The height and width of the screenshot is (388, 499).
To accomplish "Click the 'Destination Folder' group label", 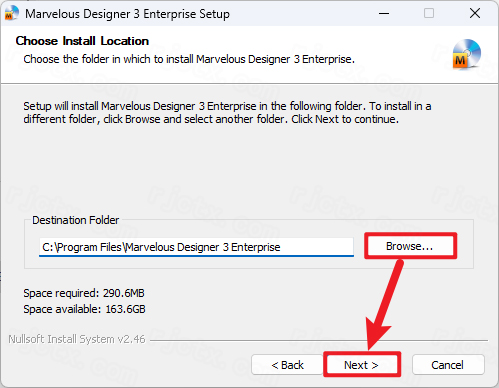I will pyautogui.click(x=75, y=220).
